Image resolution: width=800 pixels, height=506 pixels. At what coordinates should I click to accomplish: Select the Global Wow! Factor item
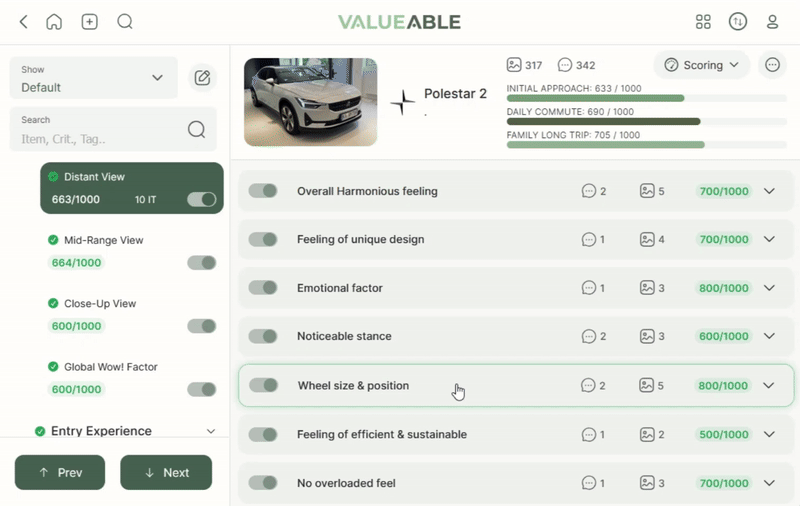[x=132, y=378]
